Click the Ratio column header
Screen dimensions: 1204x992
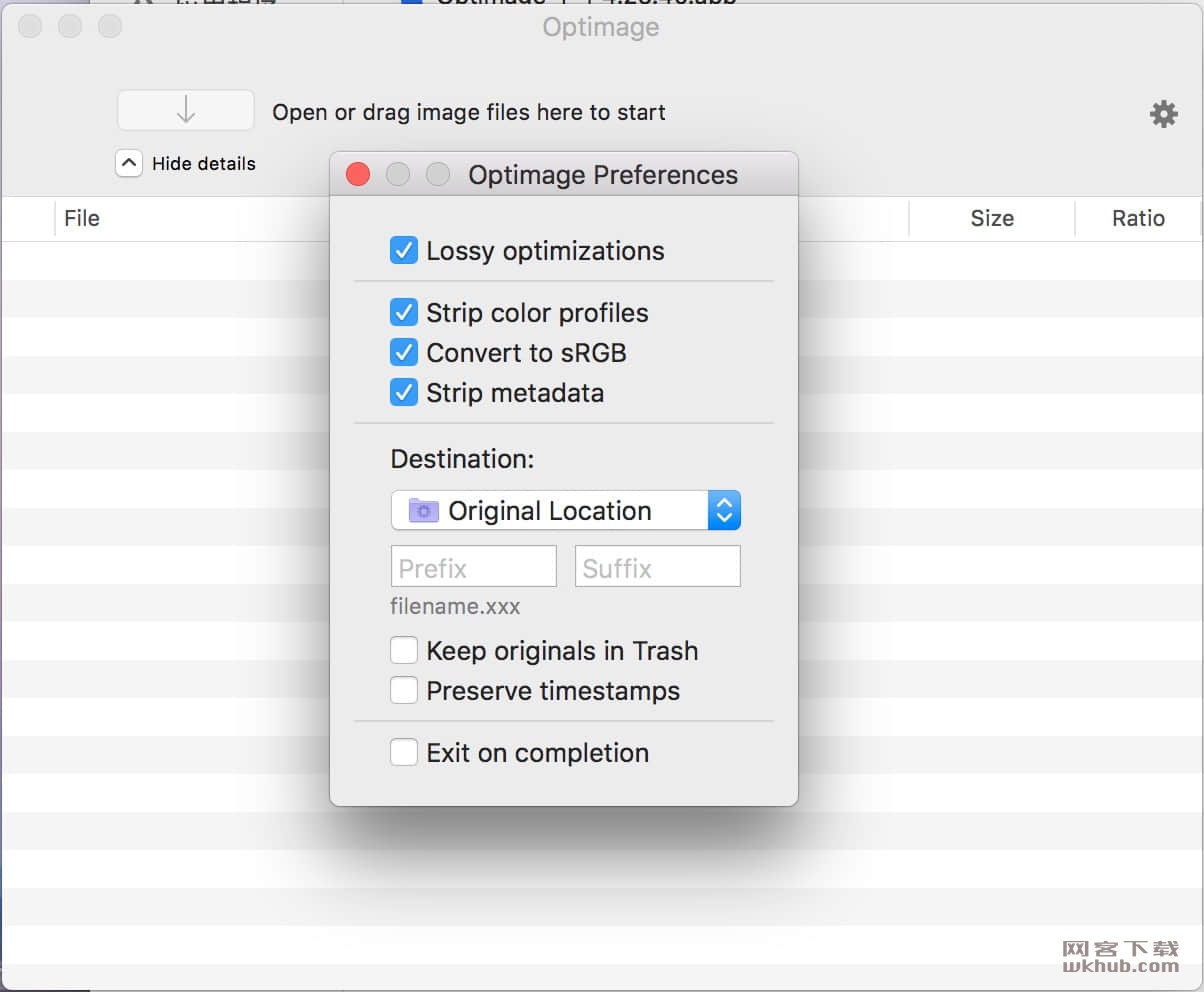pos(1138,218)
